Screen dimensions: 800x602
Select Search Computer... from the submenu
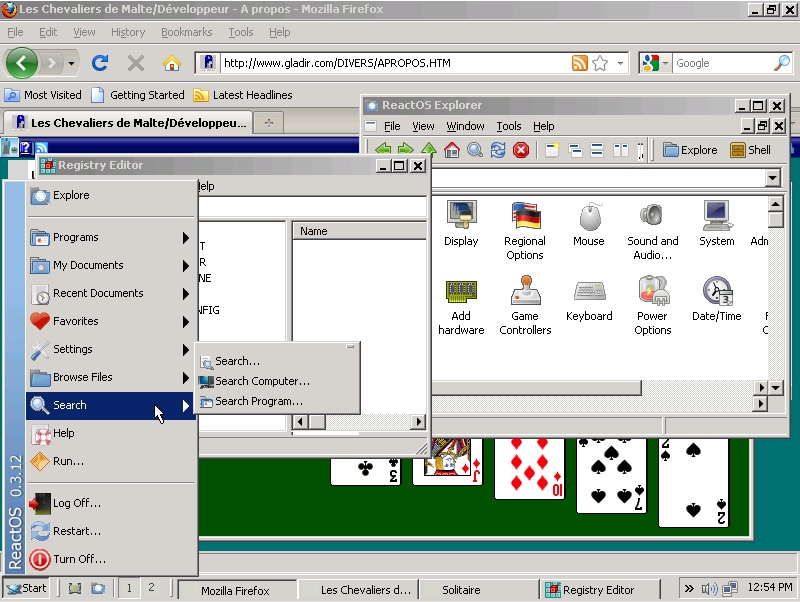pos(262,381)
